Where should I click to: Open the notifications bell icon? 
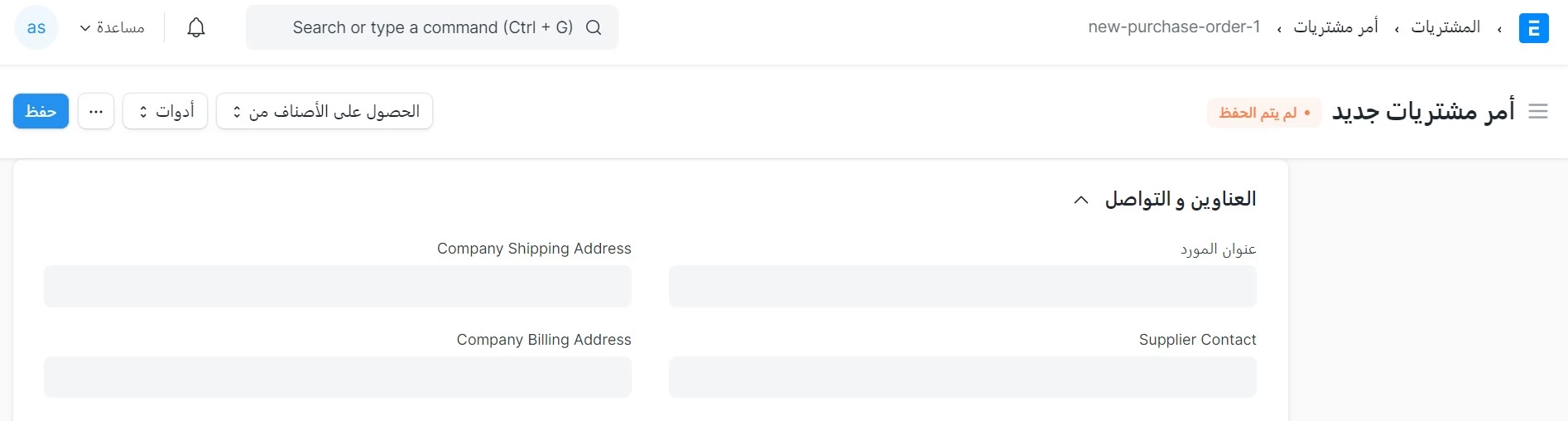coord(196,27)
